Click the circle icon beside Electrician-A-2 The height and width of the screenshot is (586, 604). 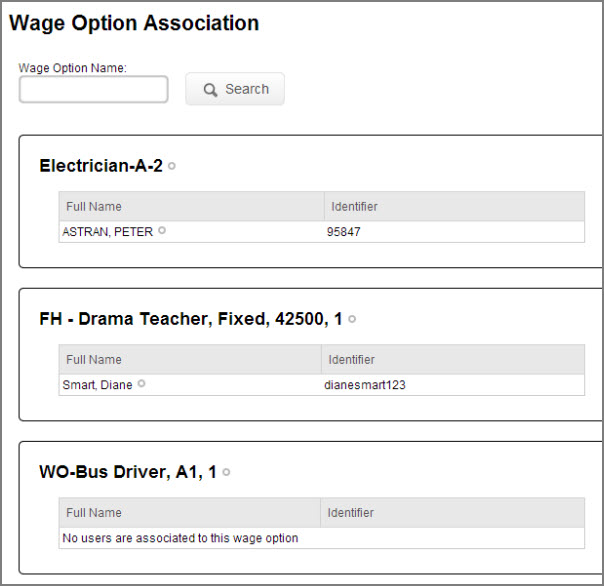172,166
